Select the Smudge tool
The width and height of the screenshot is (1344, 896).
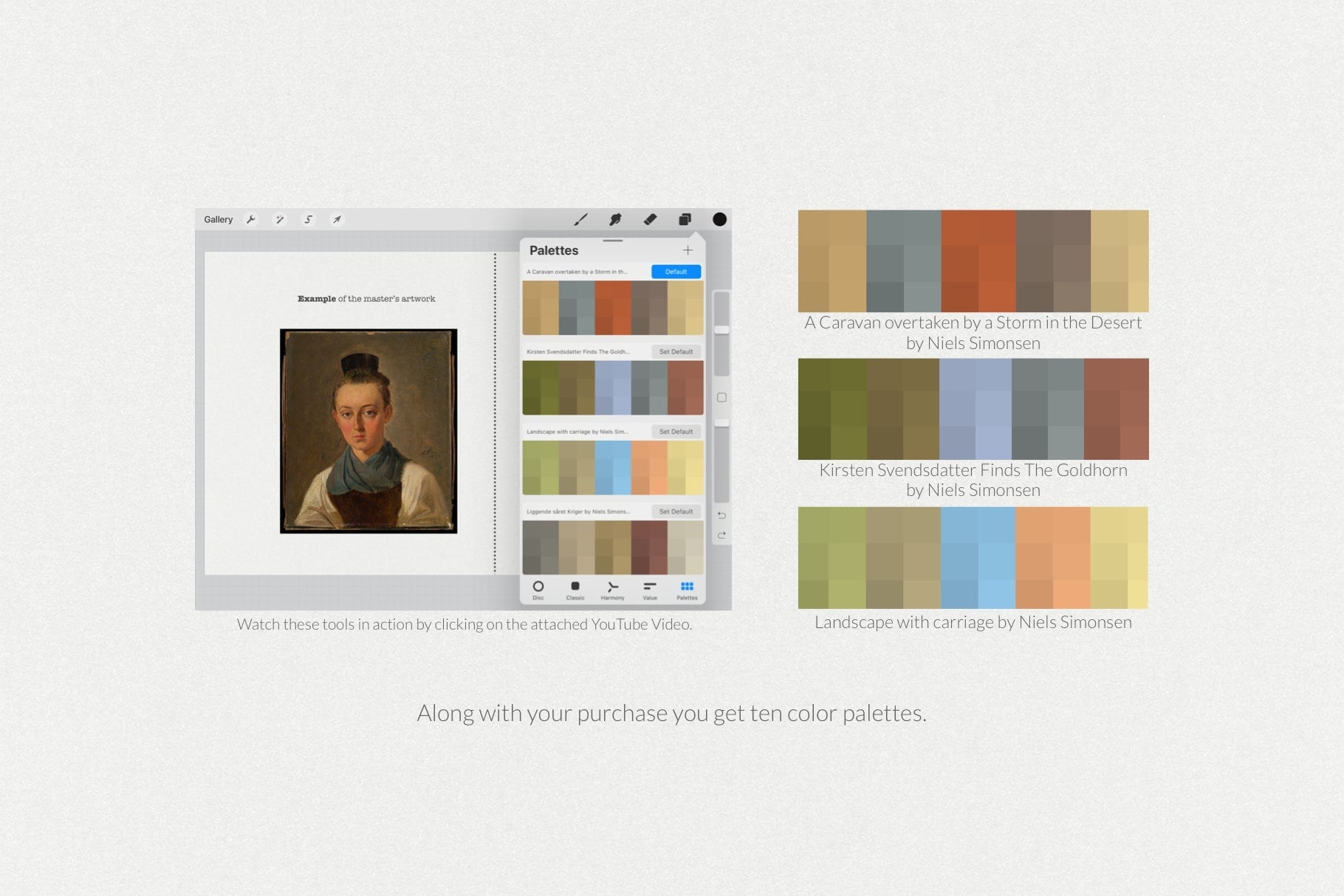click(x=614, y=219)
